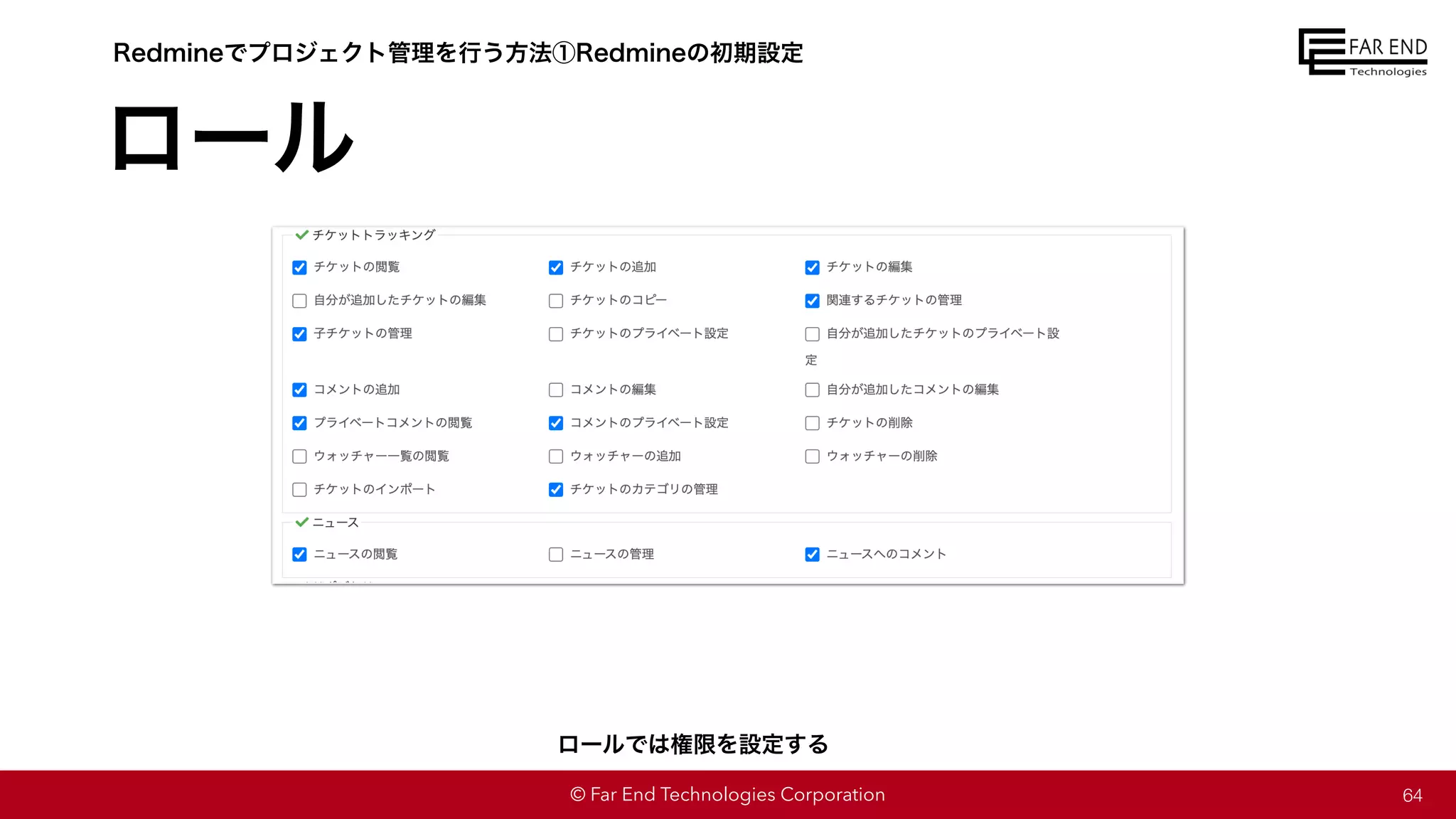Click the Far End Technologies Corporation copyright text
The image size is (1456, 819).
[728, 794]
